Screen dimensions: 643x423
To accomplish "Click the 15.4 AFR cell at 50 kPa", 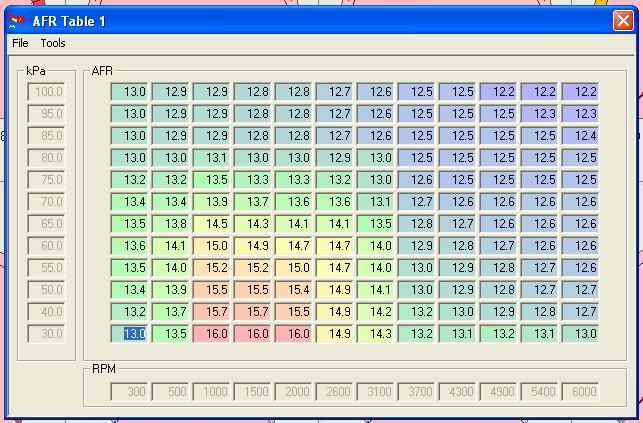I will pyautogui.click(x=293, y=290).
